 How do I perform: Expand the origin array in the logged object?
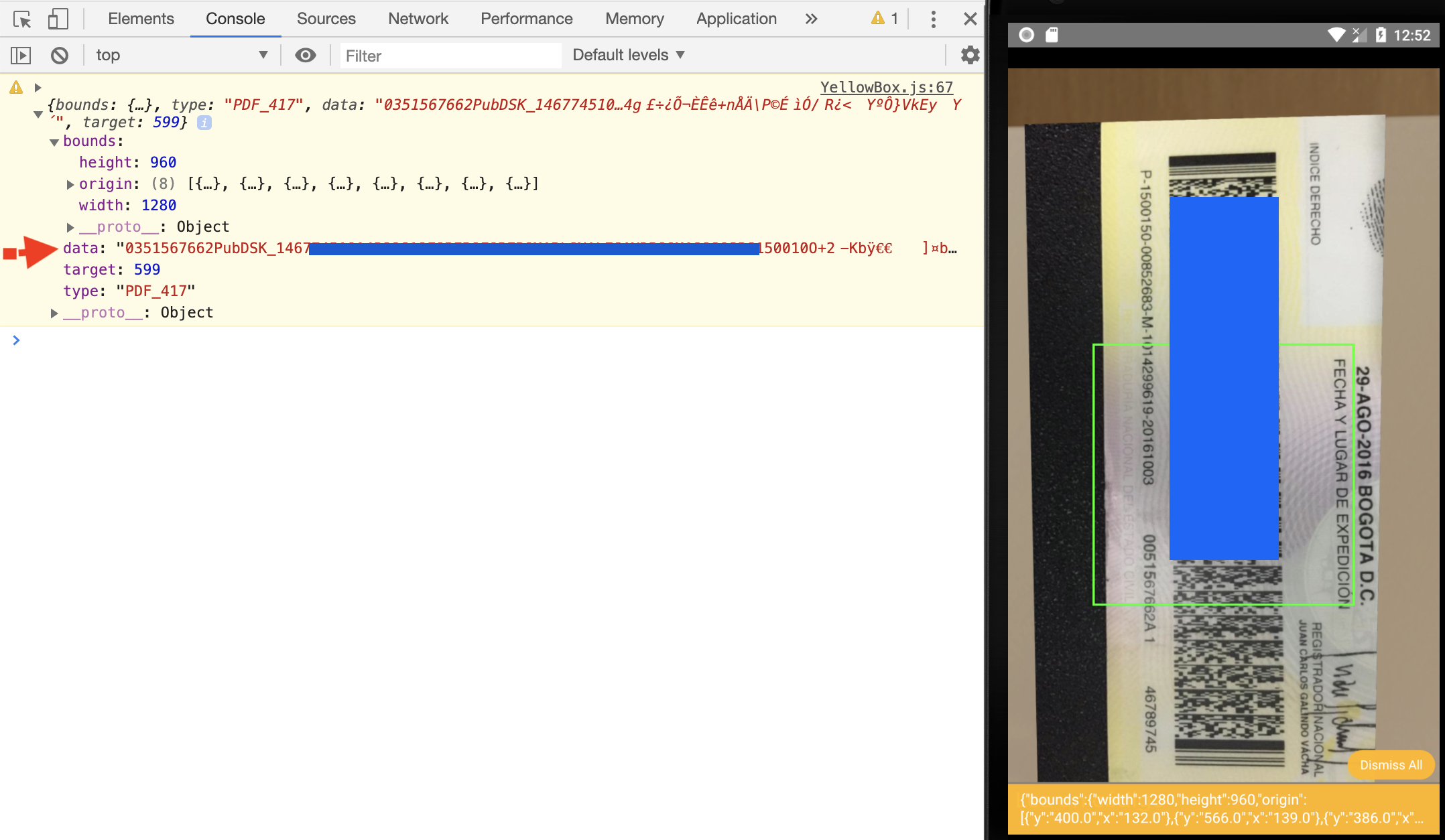(70, 184)
